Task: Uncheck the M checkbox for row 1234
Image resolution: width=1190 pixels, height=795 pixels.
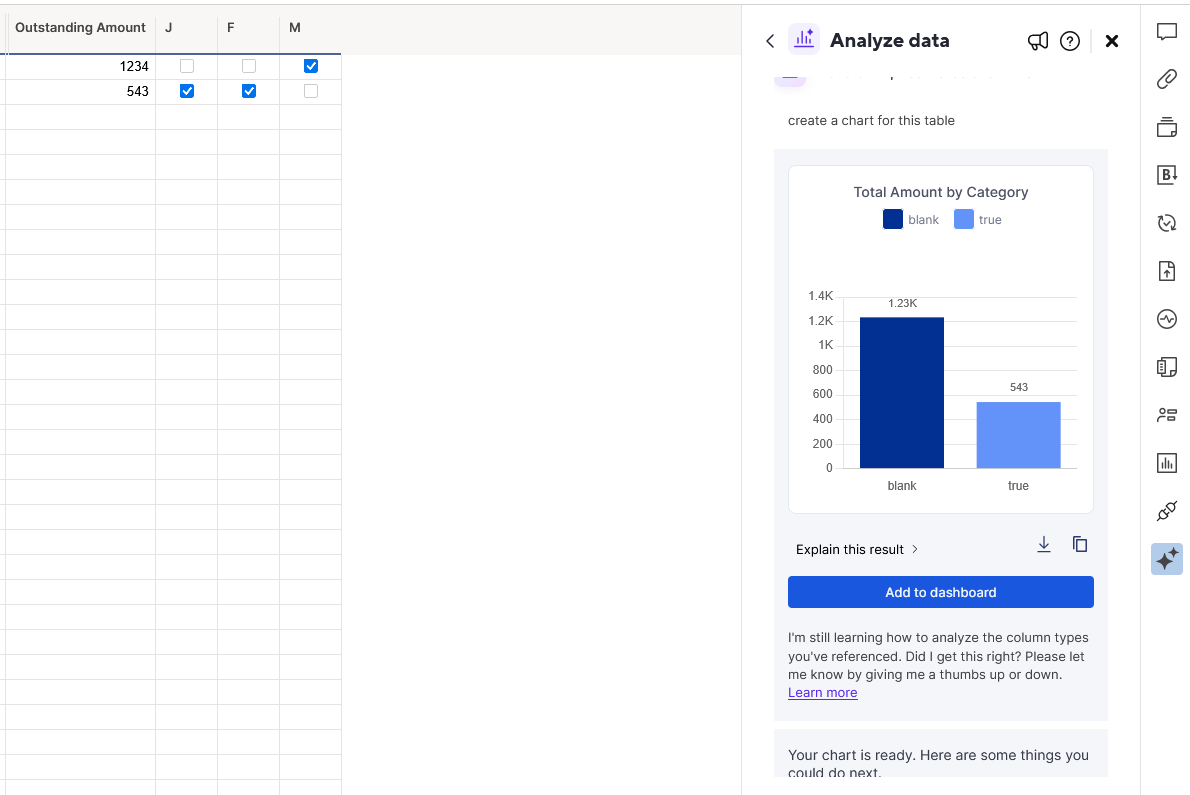Action: [x=310, y=66]
